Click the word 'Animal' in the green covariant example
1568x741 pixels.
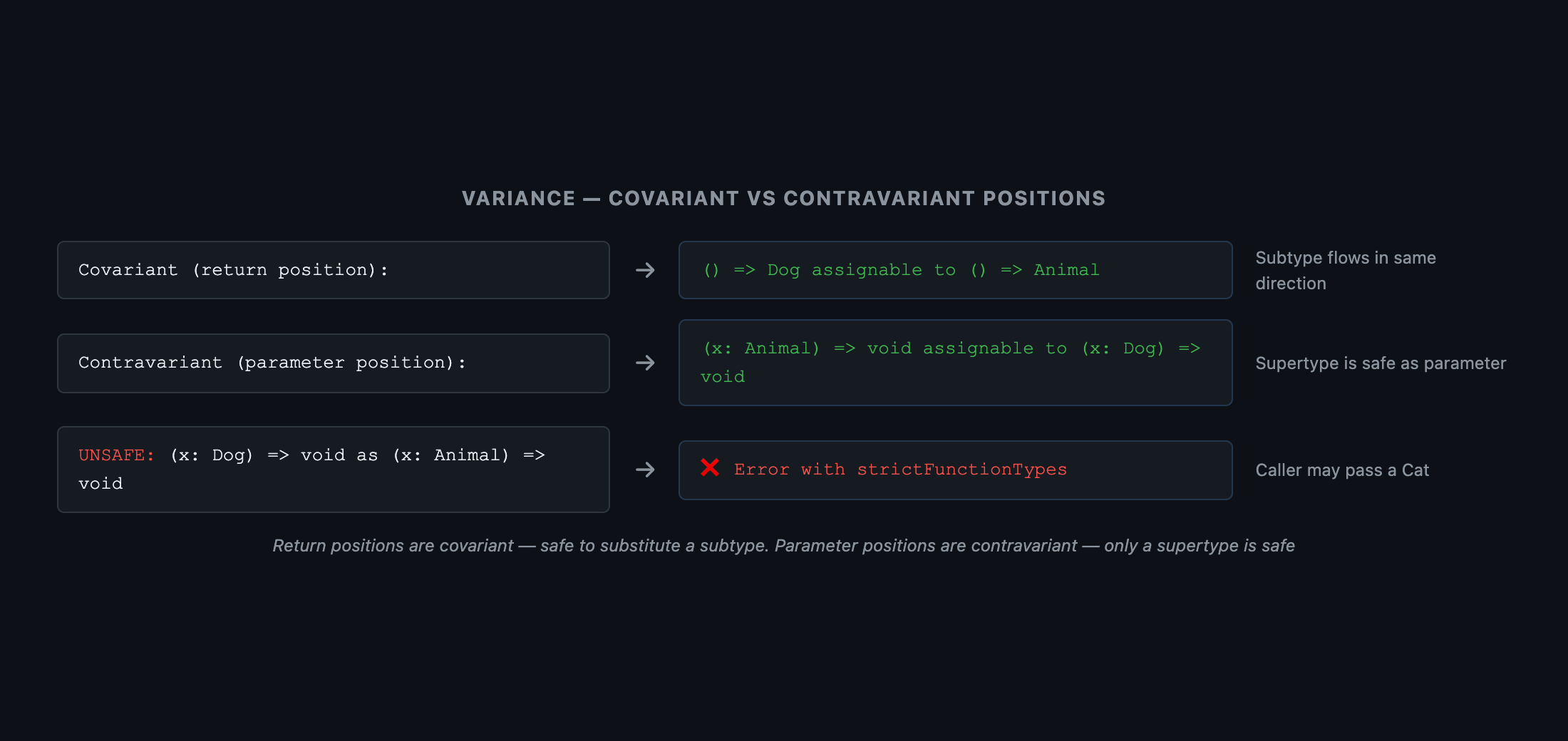point(1066,270)
